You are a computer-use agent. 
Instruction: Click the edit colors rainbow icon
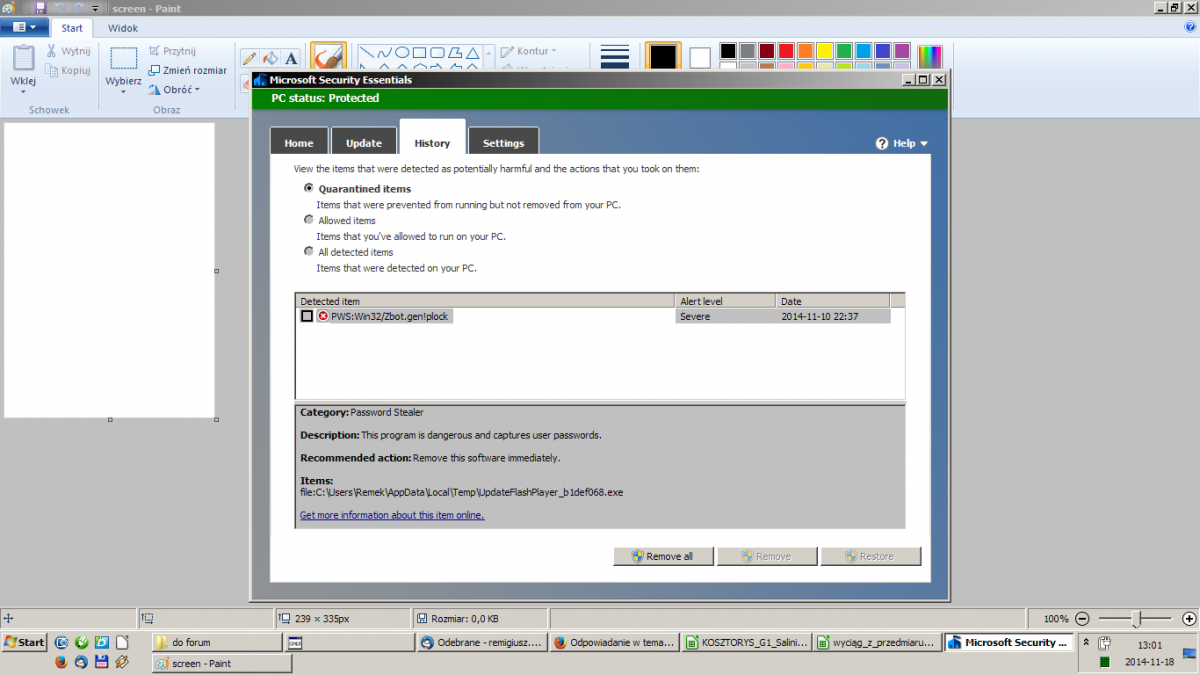(930, 56)
